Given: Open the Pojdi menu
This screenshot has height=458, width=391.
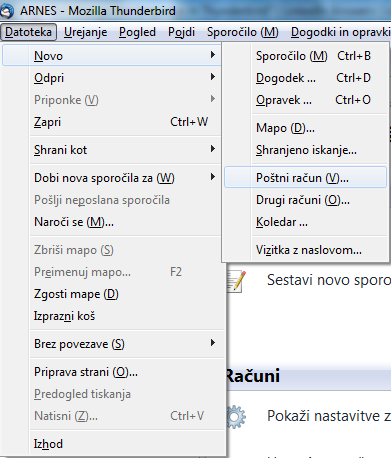Looking at the screenshot, I should coord(181,32).
